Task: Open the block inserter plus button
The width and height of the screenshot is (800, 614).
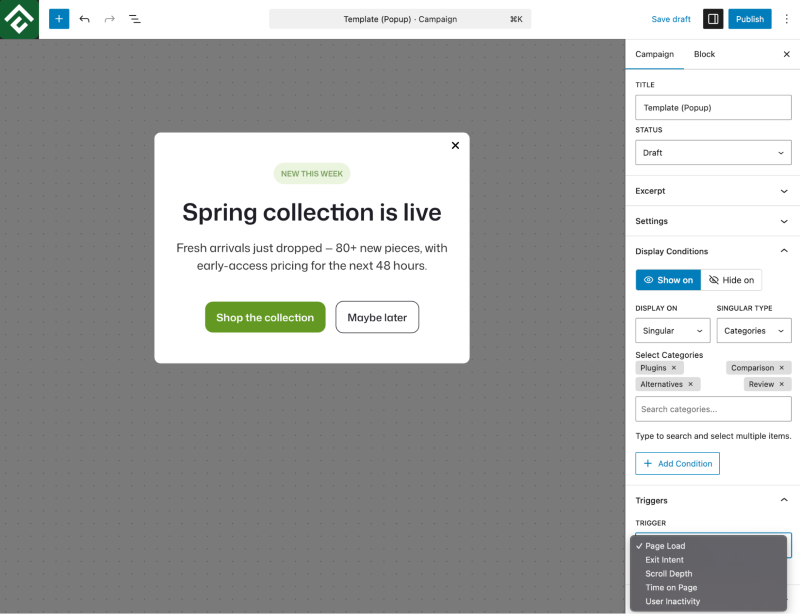Action: click(59, 19)
